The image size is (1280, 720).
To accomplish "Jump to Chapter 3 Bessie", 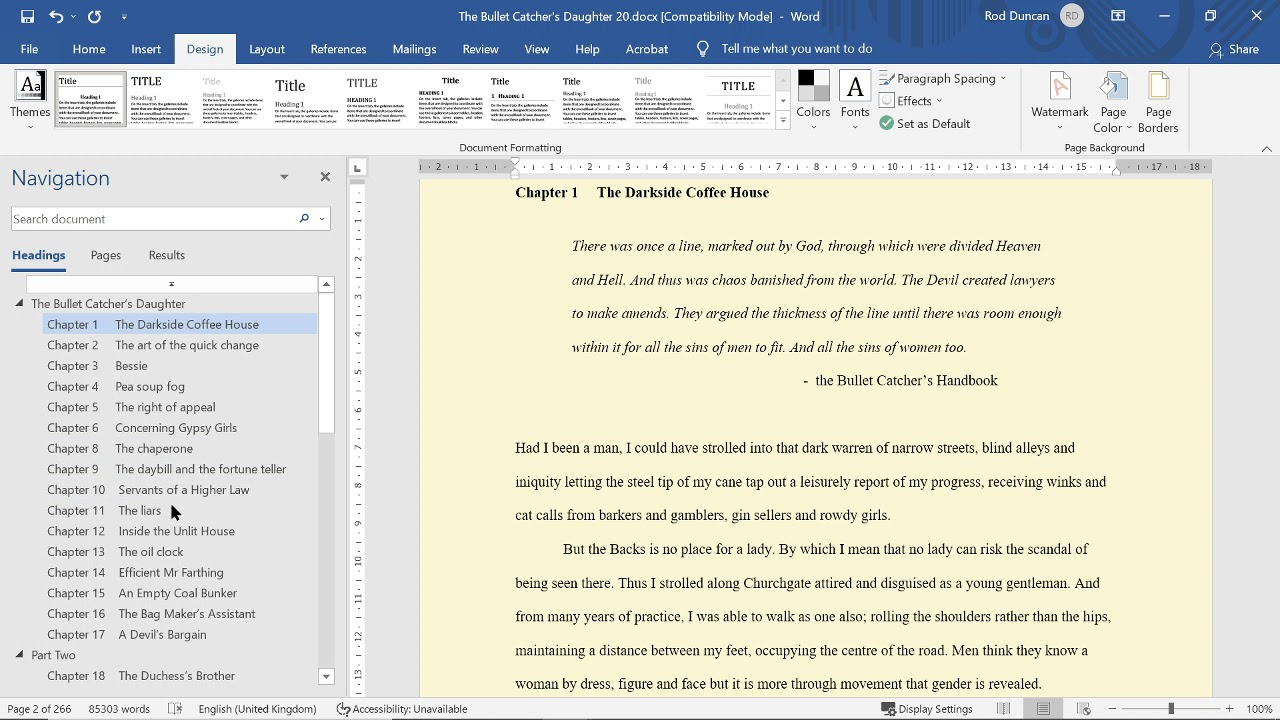I will point(97,366).
